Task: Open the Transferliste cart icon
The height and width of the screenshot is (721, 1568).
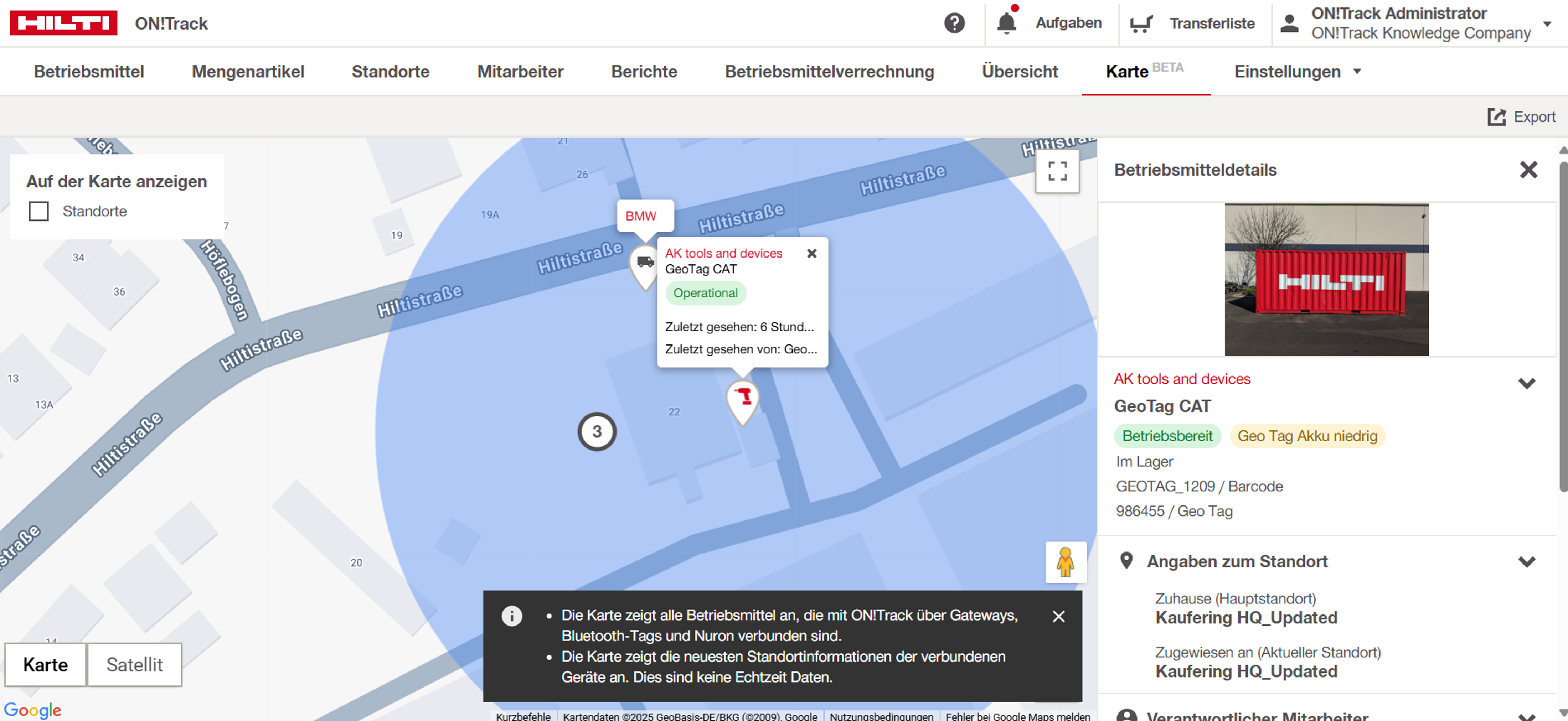Action: (1141, 24)
